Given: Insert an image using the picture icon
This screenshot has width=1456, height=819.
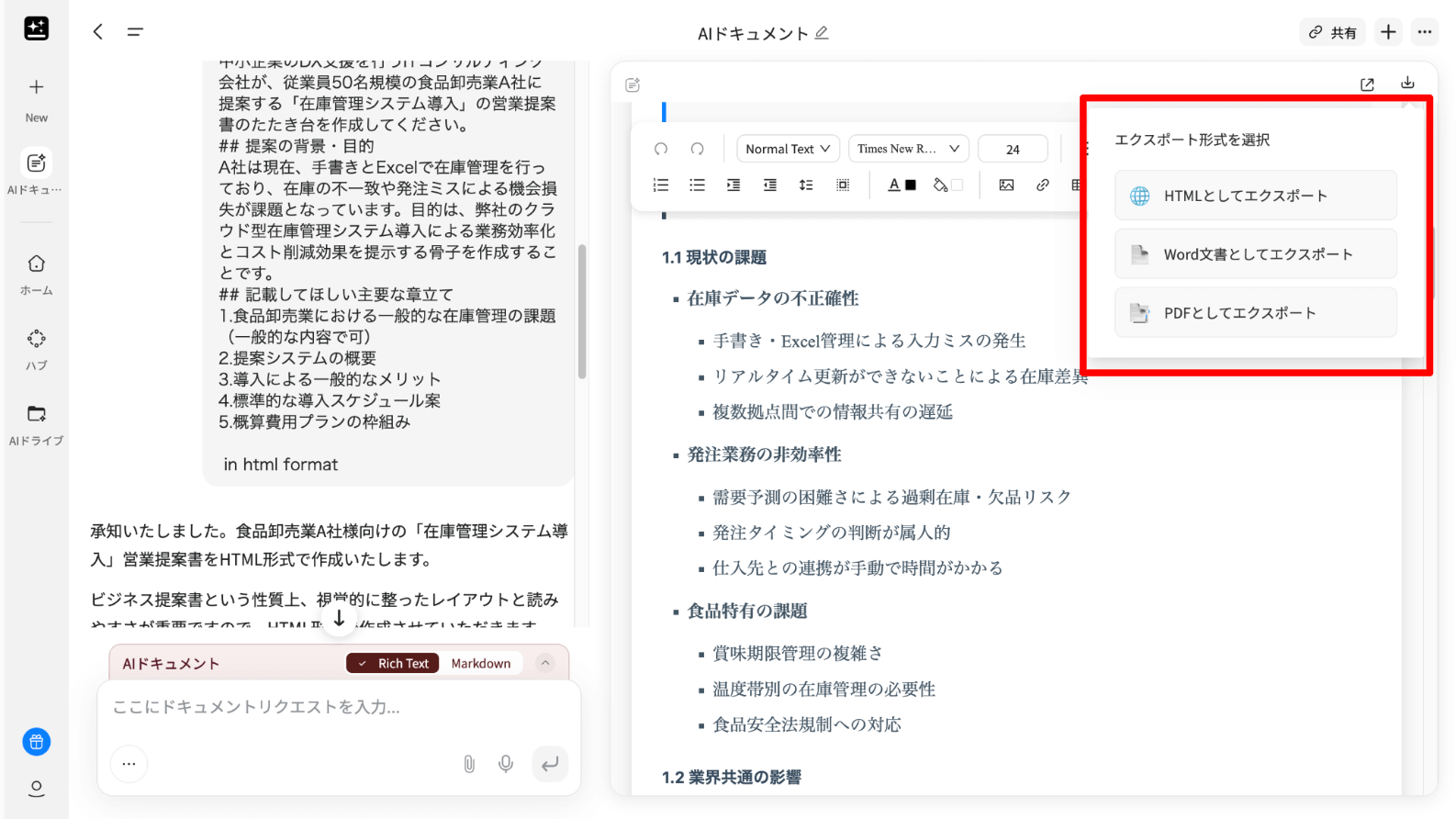Looking at the screenshot, I should pyautogui.click(x=1006, y=185).
